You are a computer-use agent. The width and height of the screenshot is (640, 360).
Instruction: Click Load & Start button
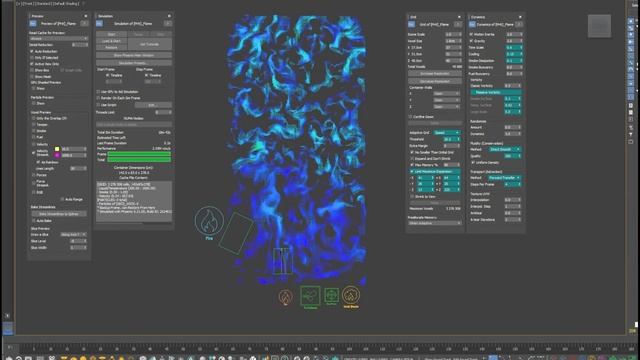click(111, 41)
